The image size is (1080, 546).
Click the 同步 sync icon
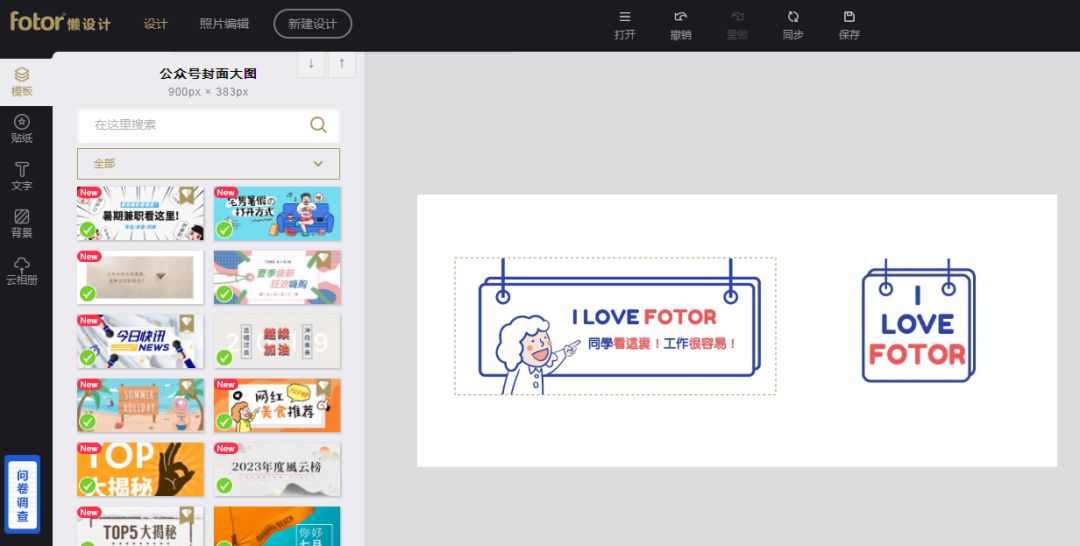[x=793, y=17]
